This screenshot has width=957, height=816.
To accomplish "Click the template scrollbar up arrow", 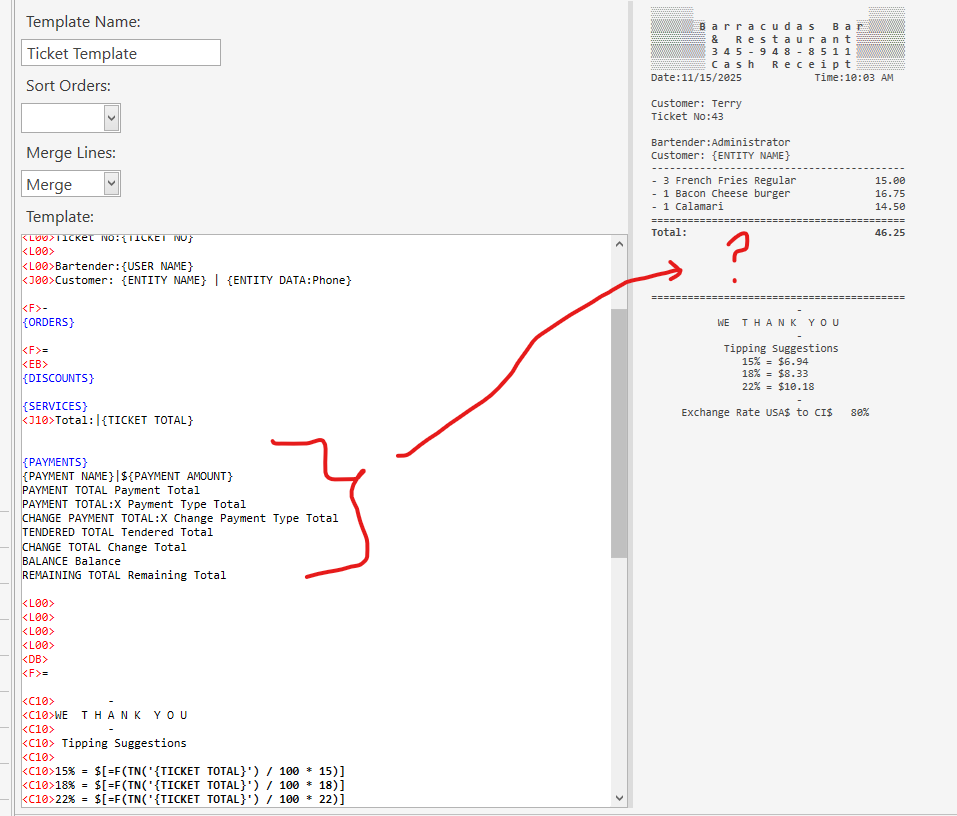I will tap(619, 244).
